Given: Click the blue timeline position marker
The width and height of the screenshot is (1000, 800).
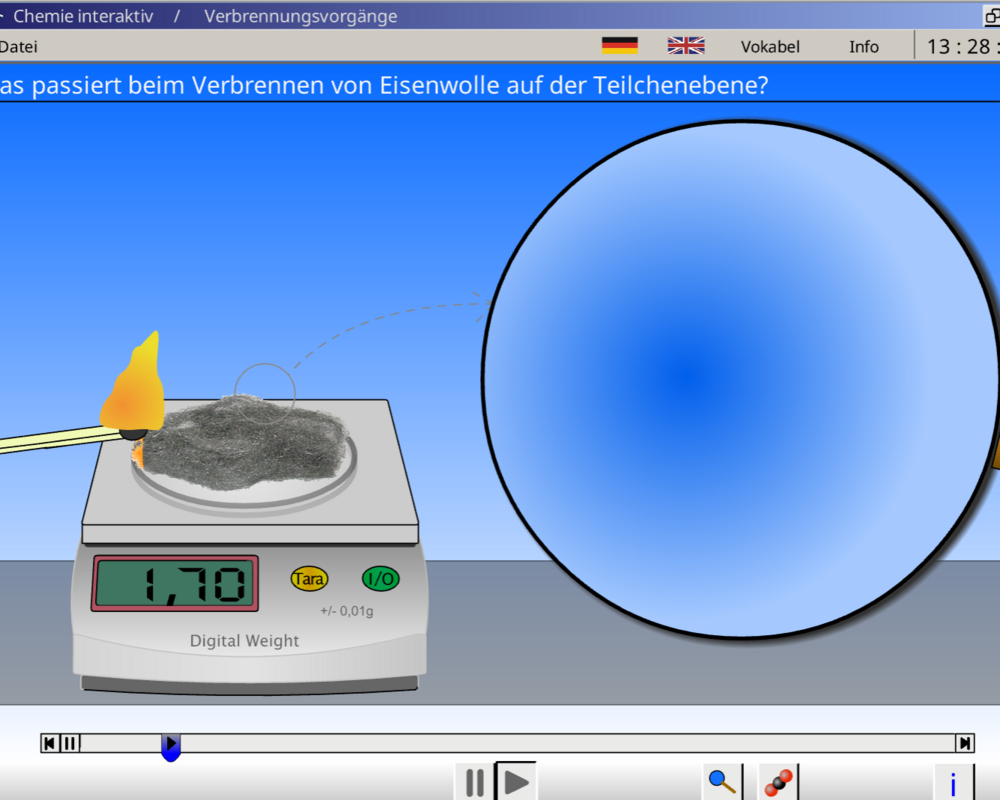Looking at the screenshot, I should (171, 746).
